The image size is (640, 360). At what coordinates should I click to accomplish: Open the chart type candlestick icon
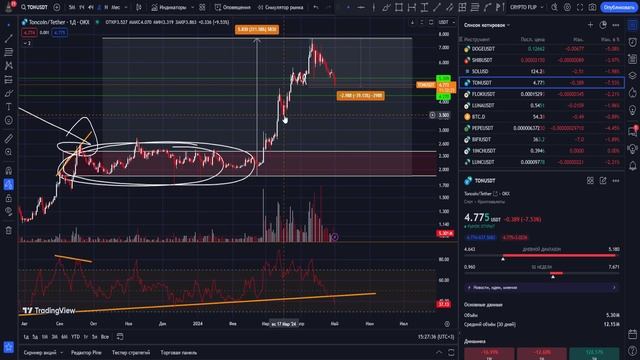[x=138, y=7]
